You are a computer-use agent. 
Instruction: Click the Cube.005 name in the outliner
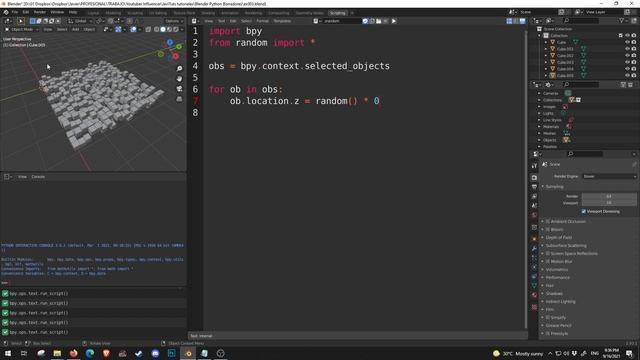coord(565,76)
